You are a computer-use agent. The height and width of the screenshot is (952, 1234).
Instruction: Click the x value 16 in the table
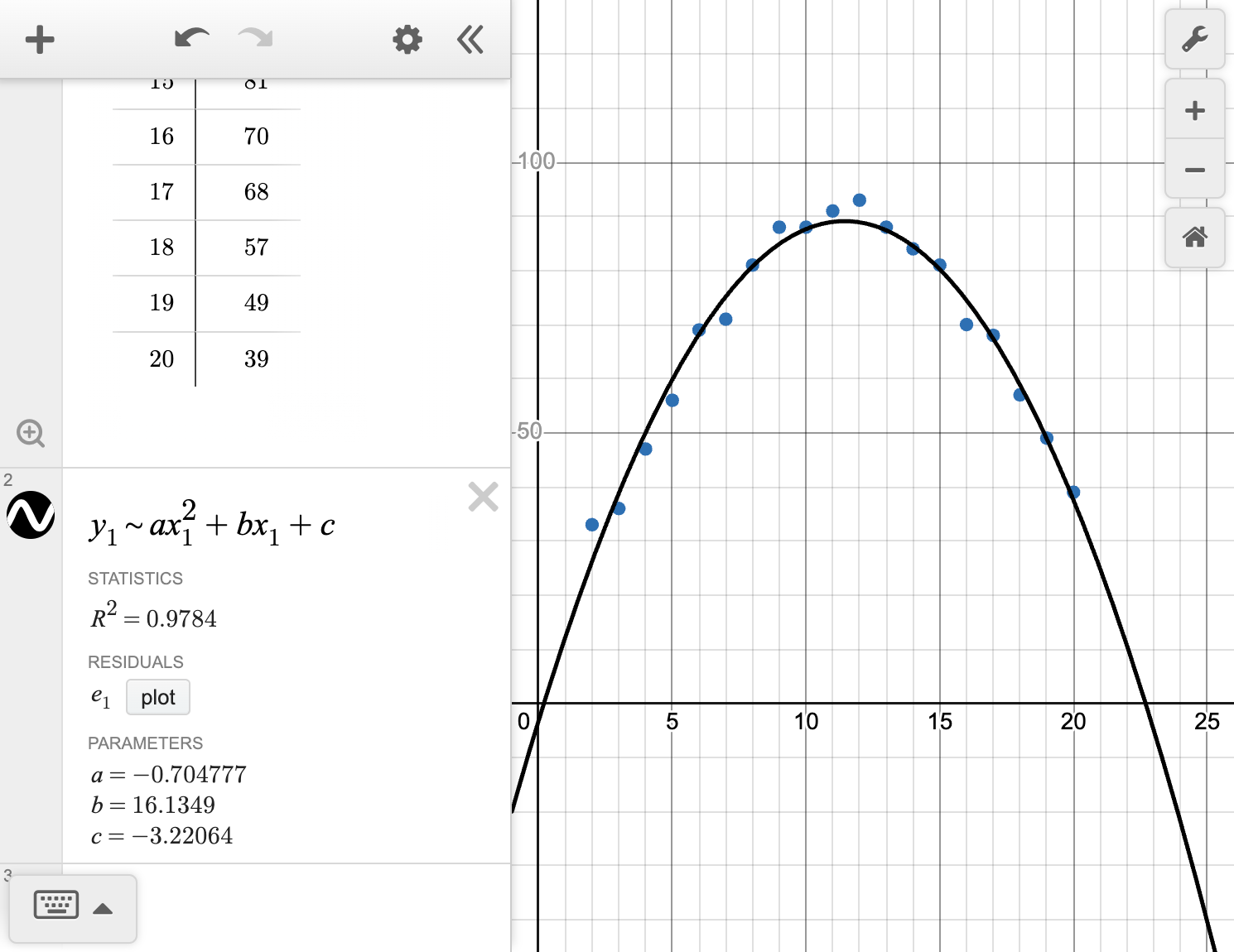point(163,136)
